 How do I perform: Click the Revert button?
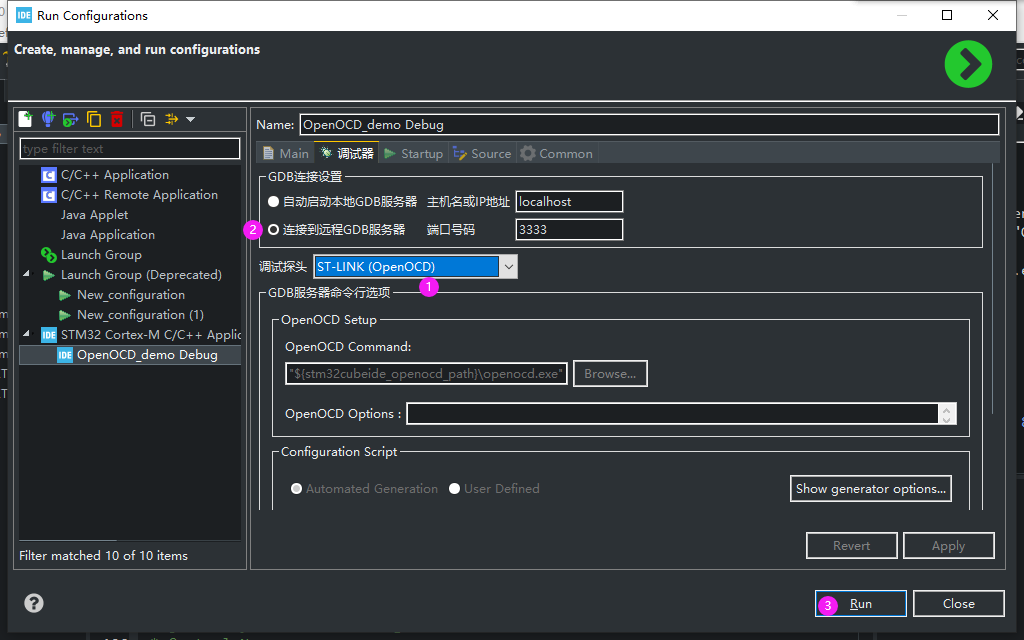(852, 545)
